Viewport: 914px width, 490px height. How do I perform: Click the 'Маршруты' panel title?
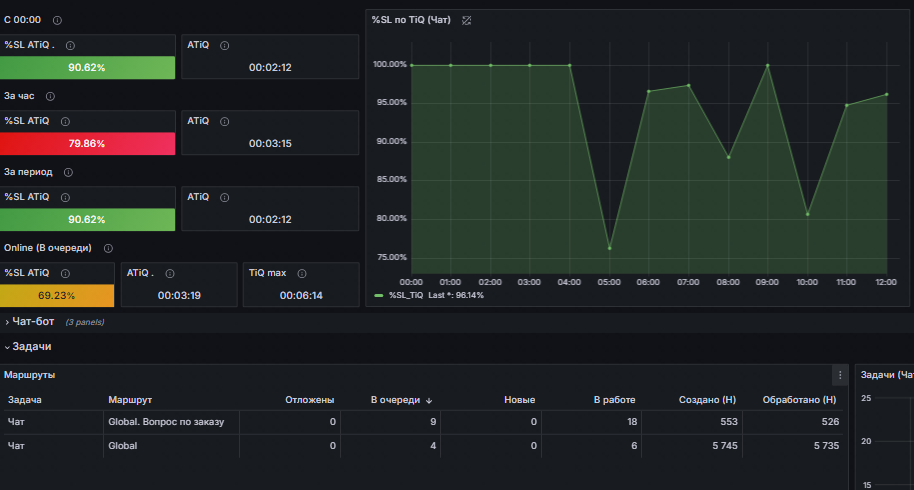(x=30, y=375)
